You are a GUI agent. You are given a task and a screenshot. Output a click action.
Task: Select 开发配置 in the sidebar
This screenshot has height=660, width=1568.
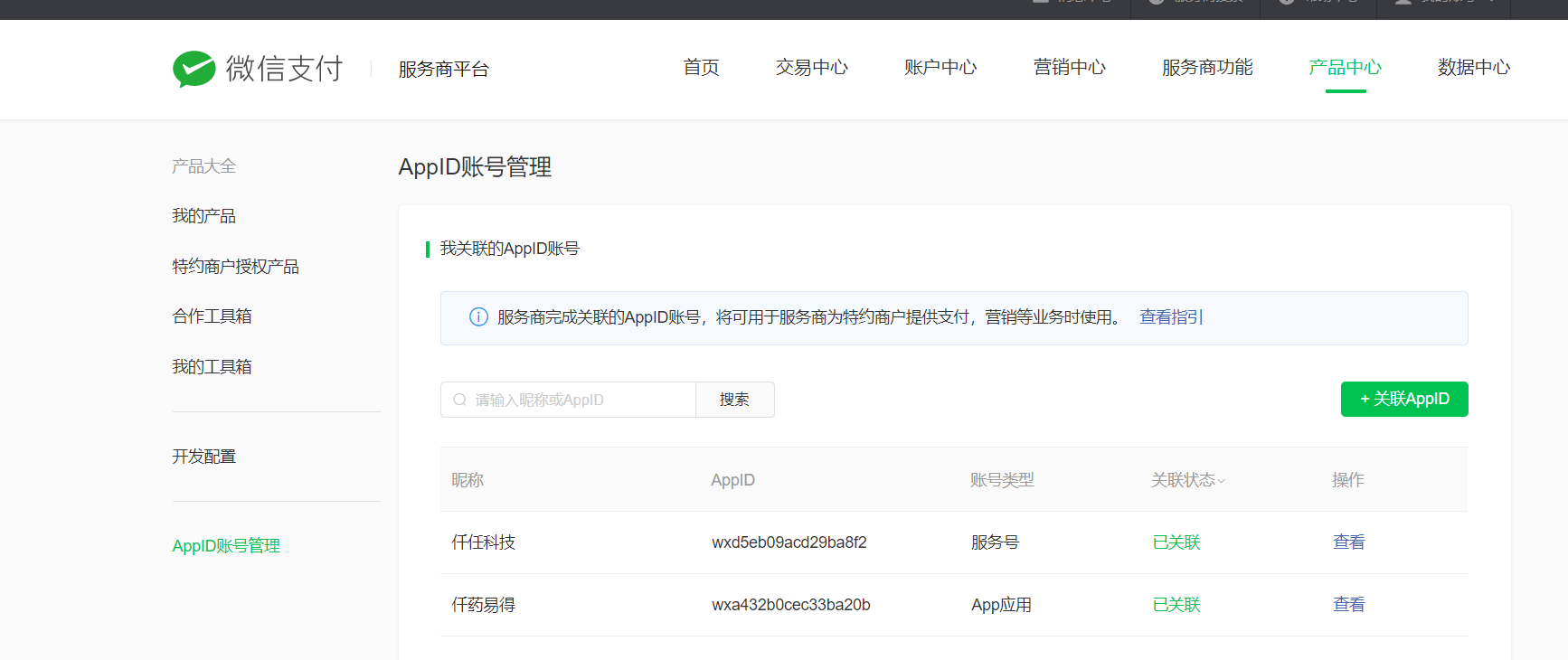coord(203,457)
